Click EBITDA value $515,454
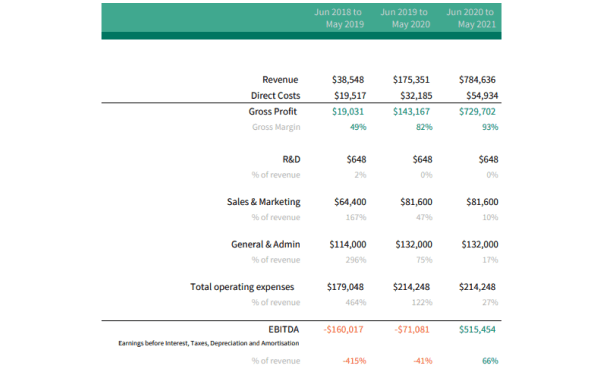The width and height of the screenshot is (600, 371). pos(477,330)
